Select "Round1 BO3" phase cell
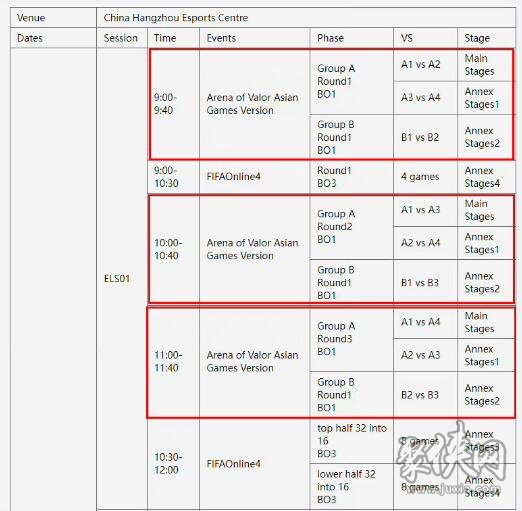Image resolution: width=522 pixels, height=511 pixels. 352,177
